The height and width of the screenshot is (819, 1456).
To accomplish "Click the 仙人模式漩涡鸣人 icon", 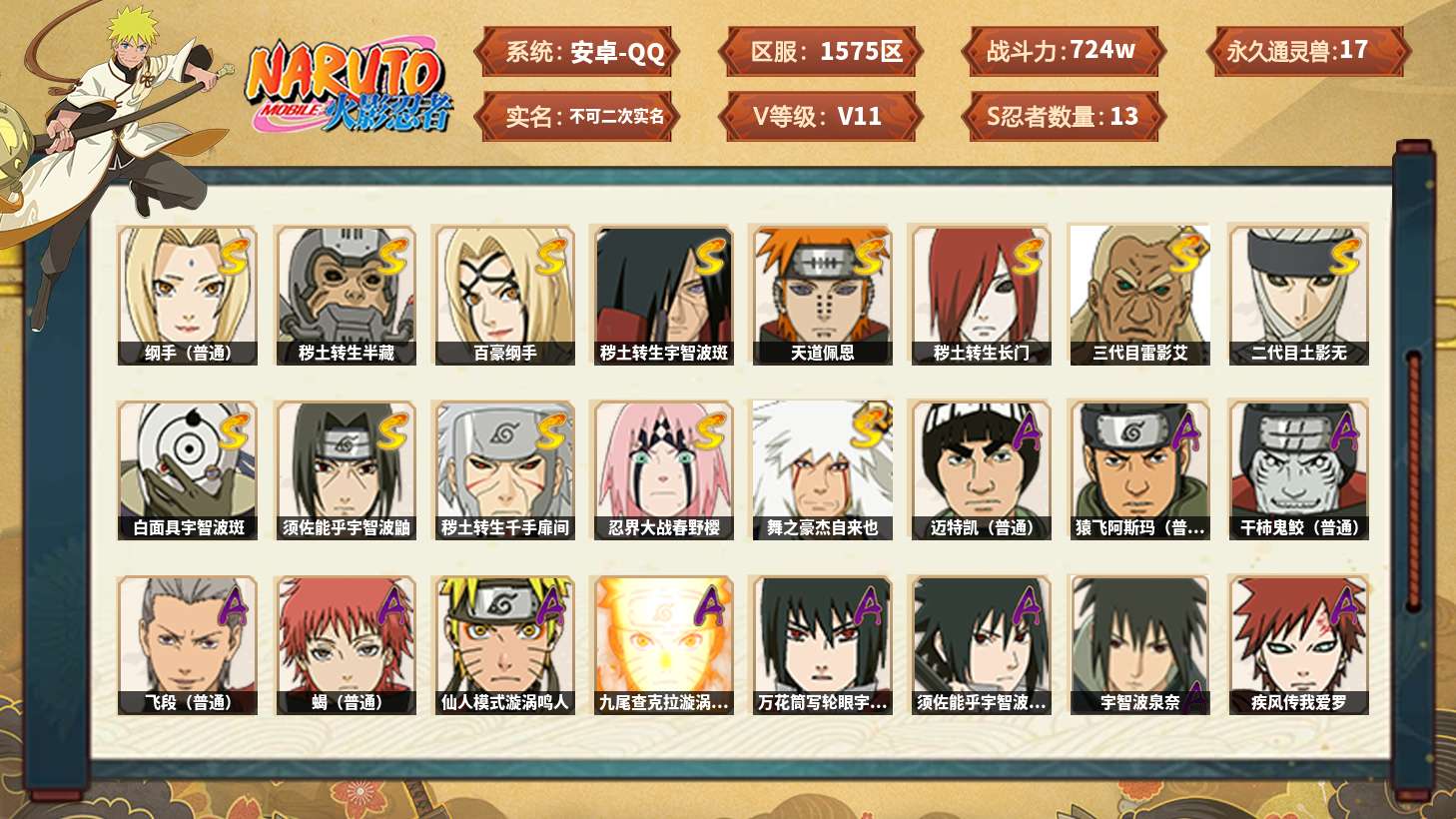I will click(x=505, y=645).
